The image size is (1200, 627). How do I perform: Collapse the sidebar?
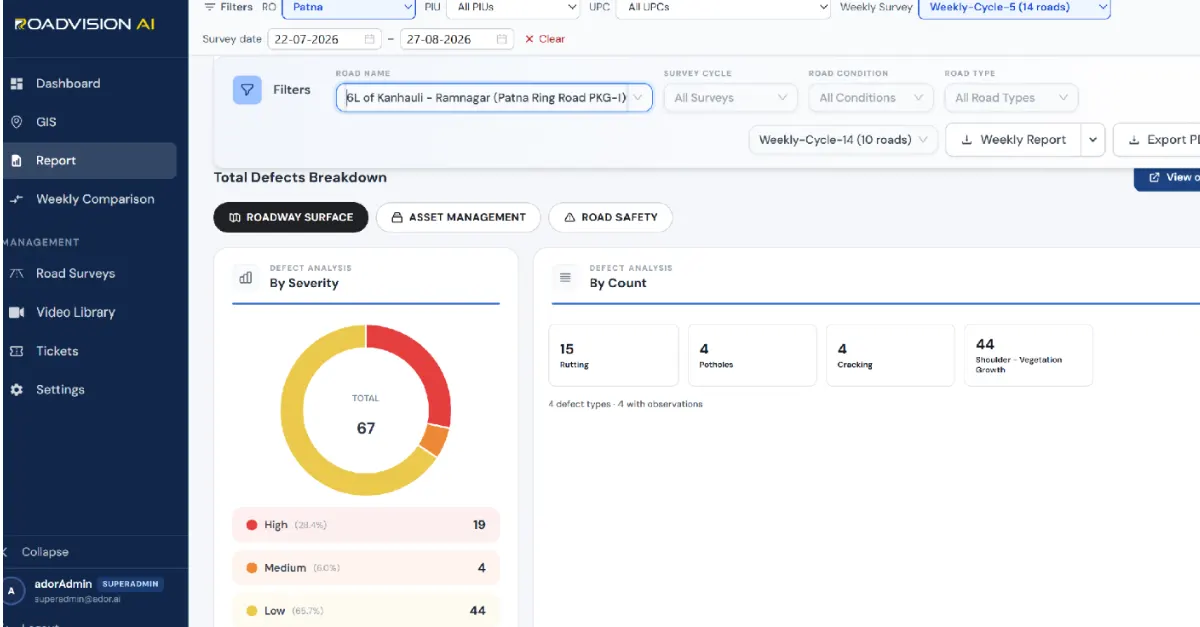pos(37,552)
